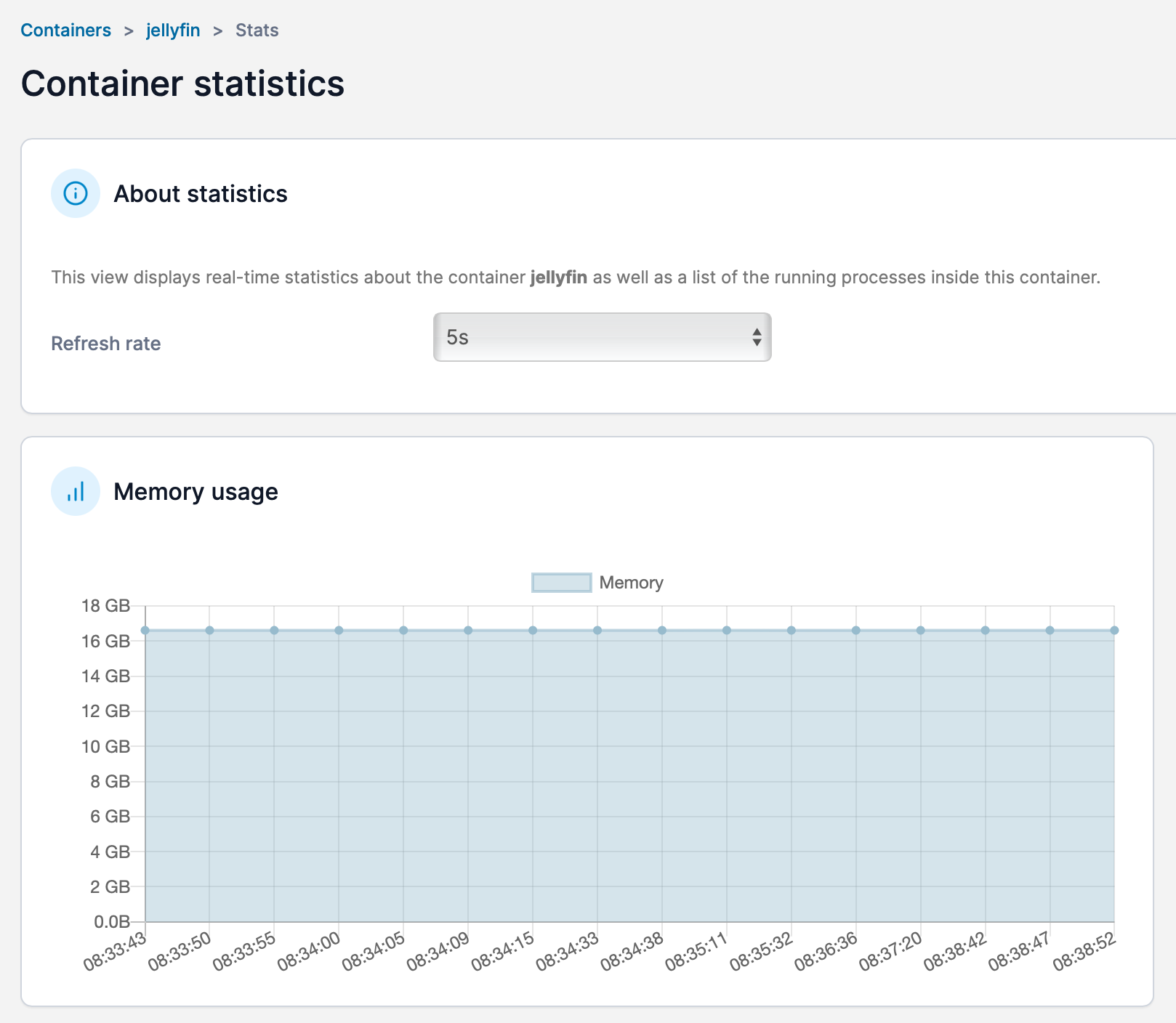The height and width of the screenshot is (1023, 1176).
Task: Click the Memory legend label text
Action: tap(631, 583)
